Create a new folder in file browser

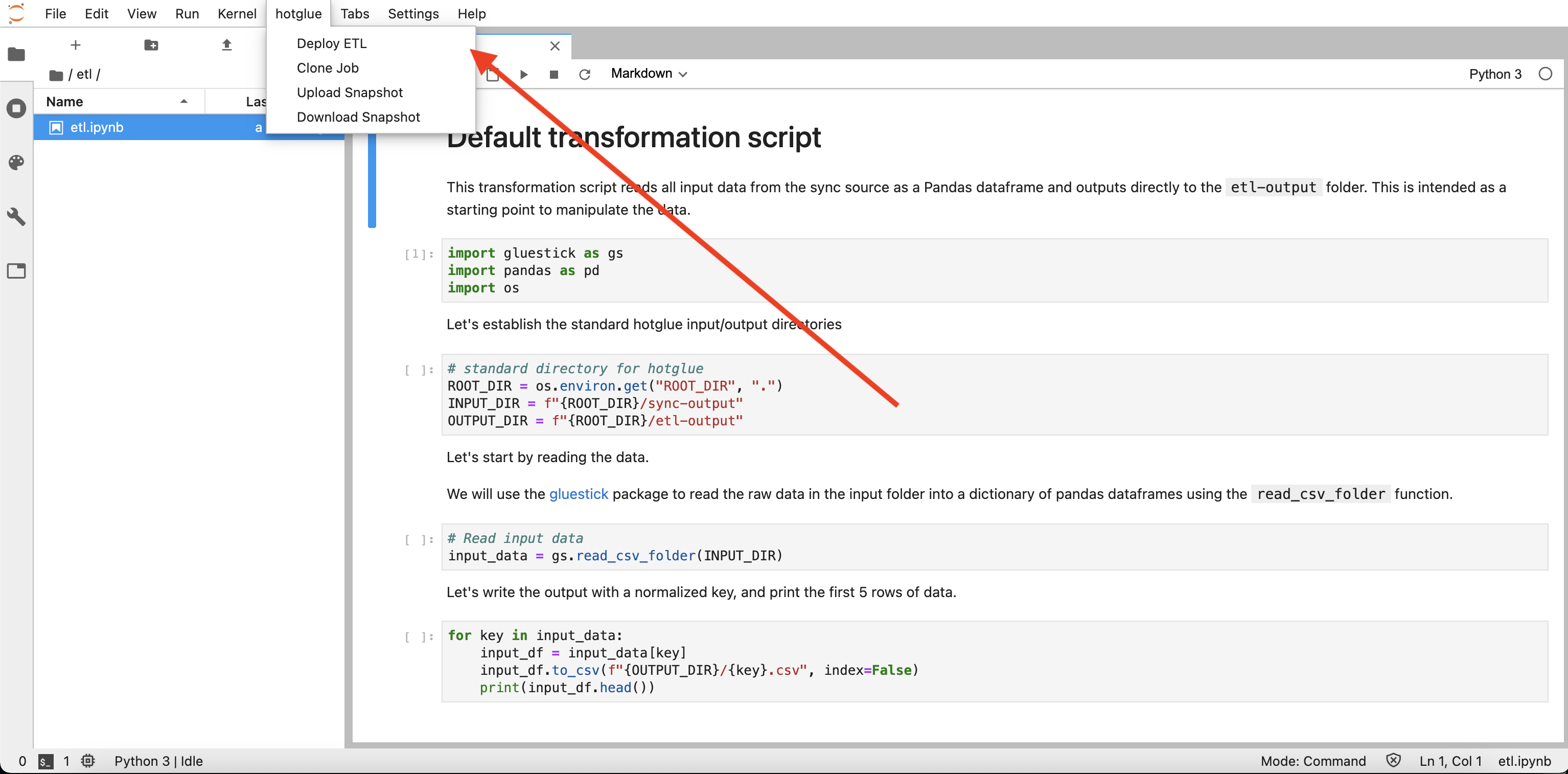click(x=151, y=45)
